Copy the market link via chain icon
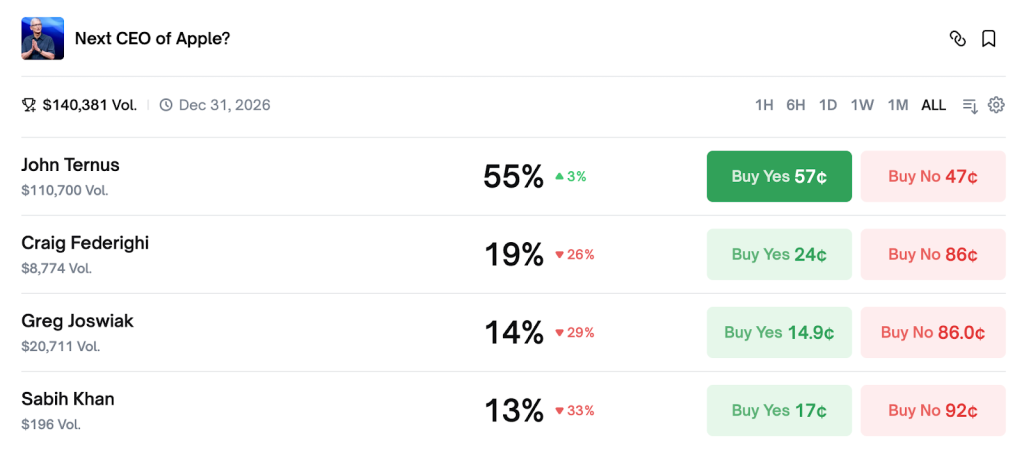1024x465 pixels. click(957, 39)
